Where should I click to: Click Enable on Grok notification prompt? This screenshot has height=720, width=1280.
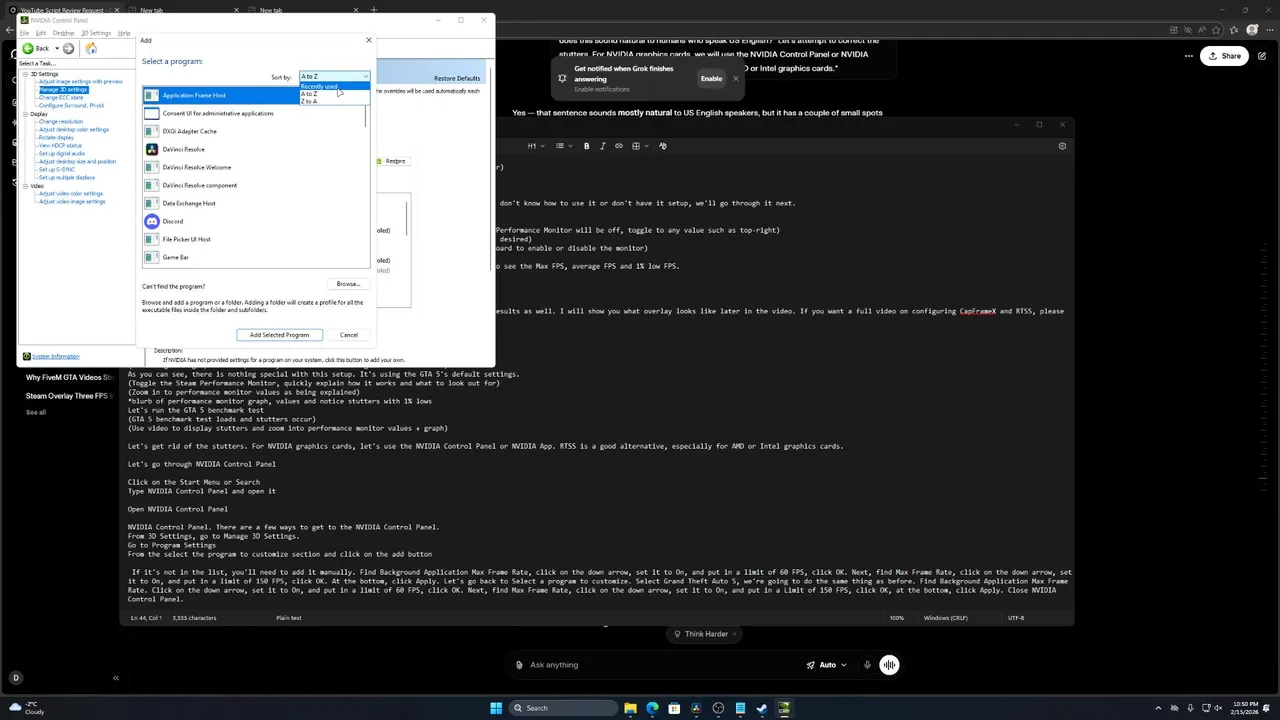click(x=711, y=78)
